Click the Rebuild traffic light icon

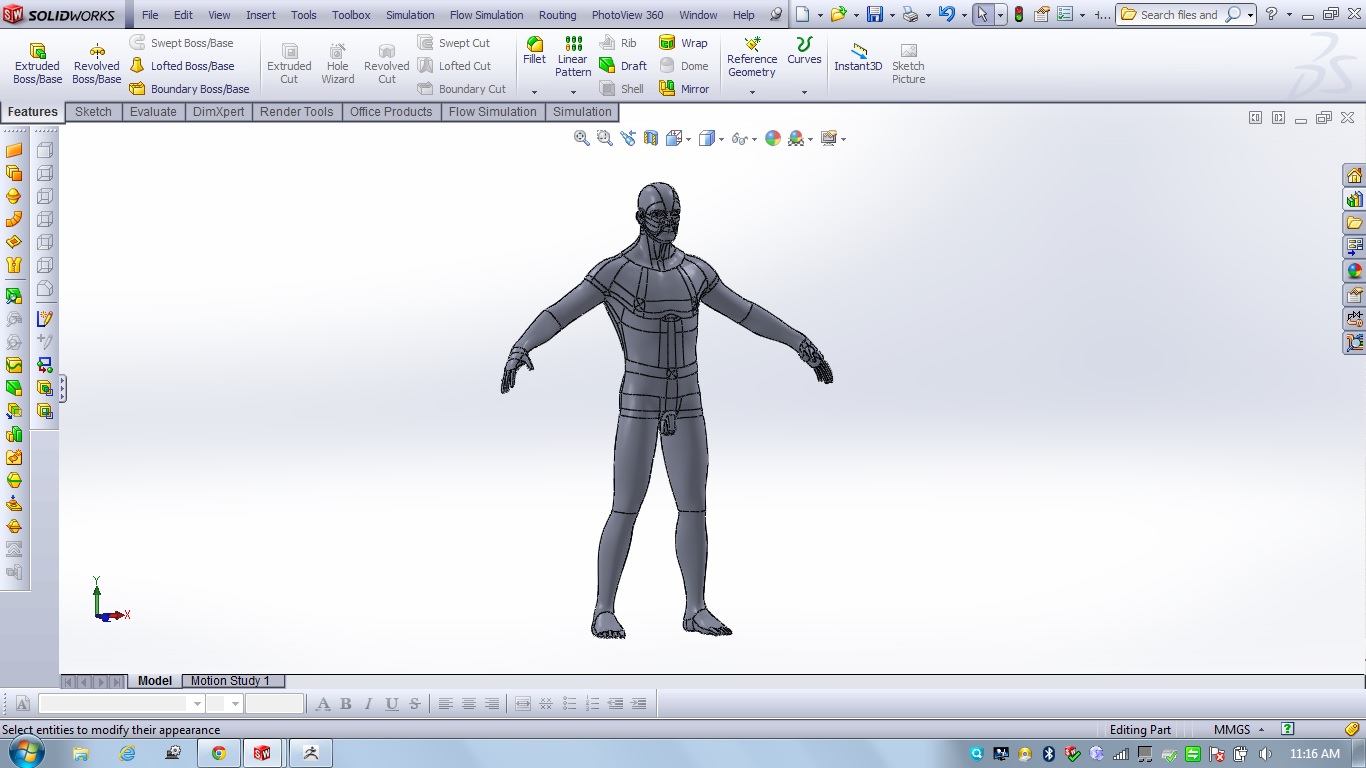pyautogui.click(x=1018, y=15)
